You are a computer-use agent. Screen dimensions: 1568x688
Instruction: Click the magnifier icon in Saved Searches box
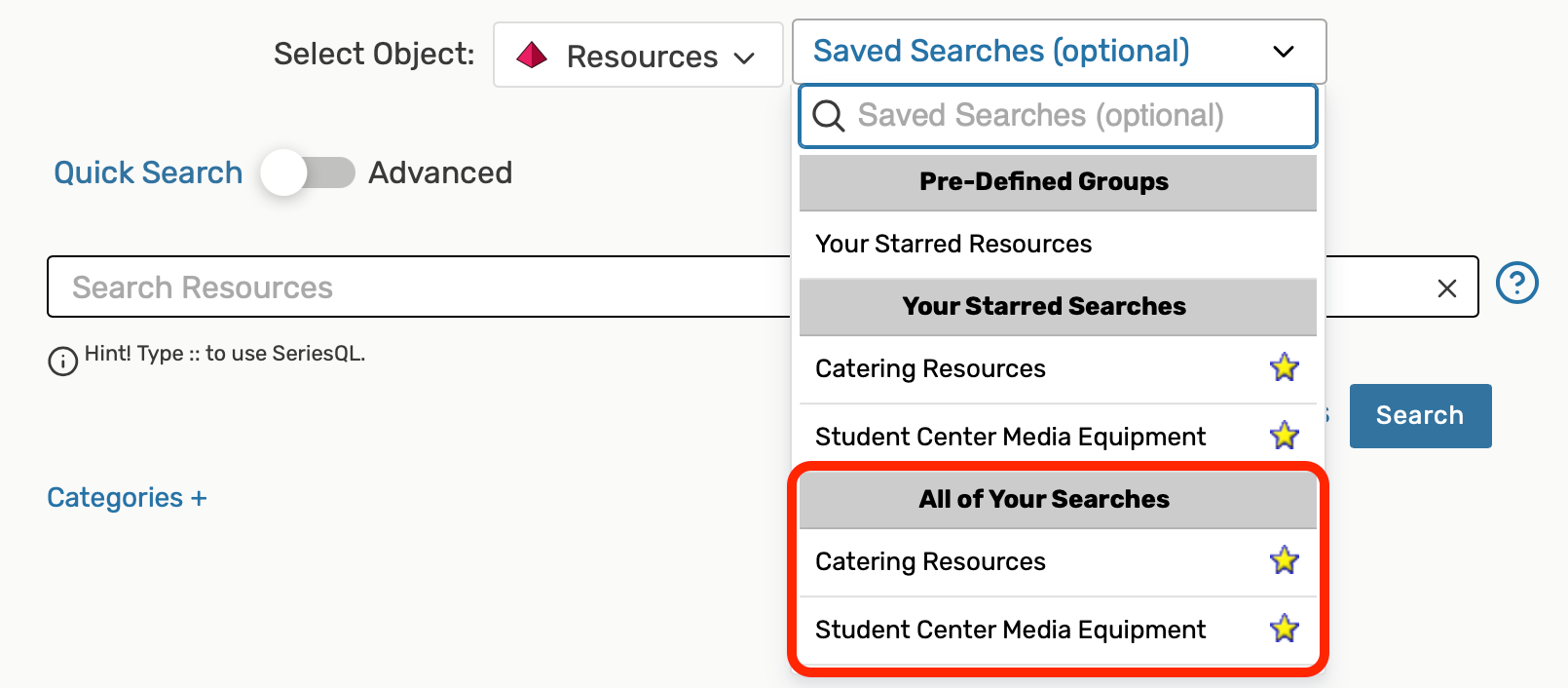coord(829,116)
